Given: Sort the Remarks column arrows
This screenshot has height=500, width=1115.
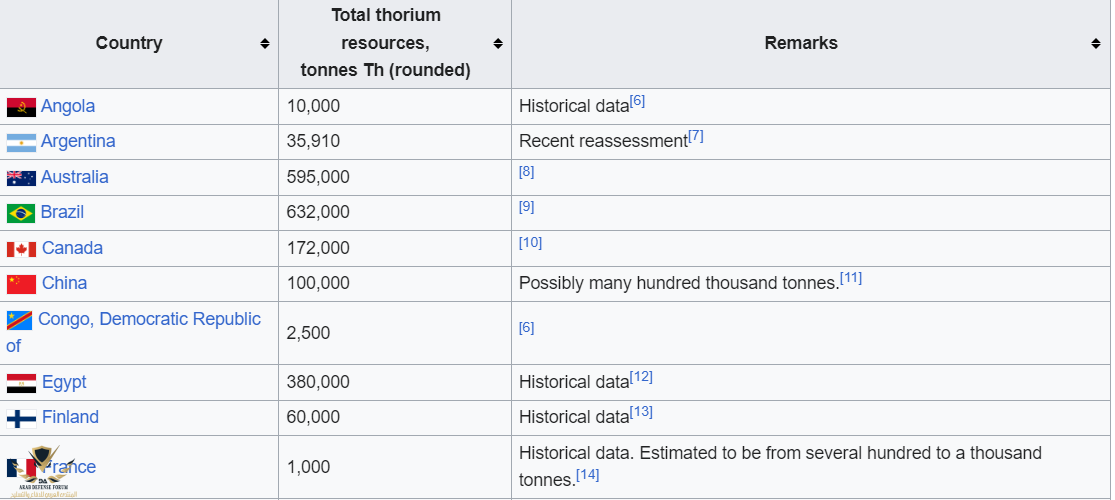Looking at the screenshot, I should tap(1096, 44).
